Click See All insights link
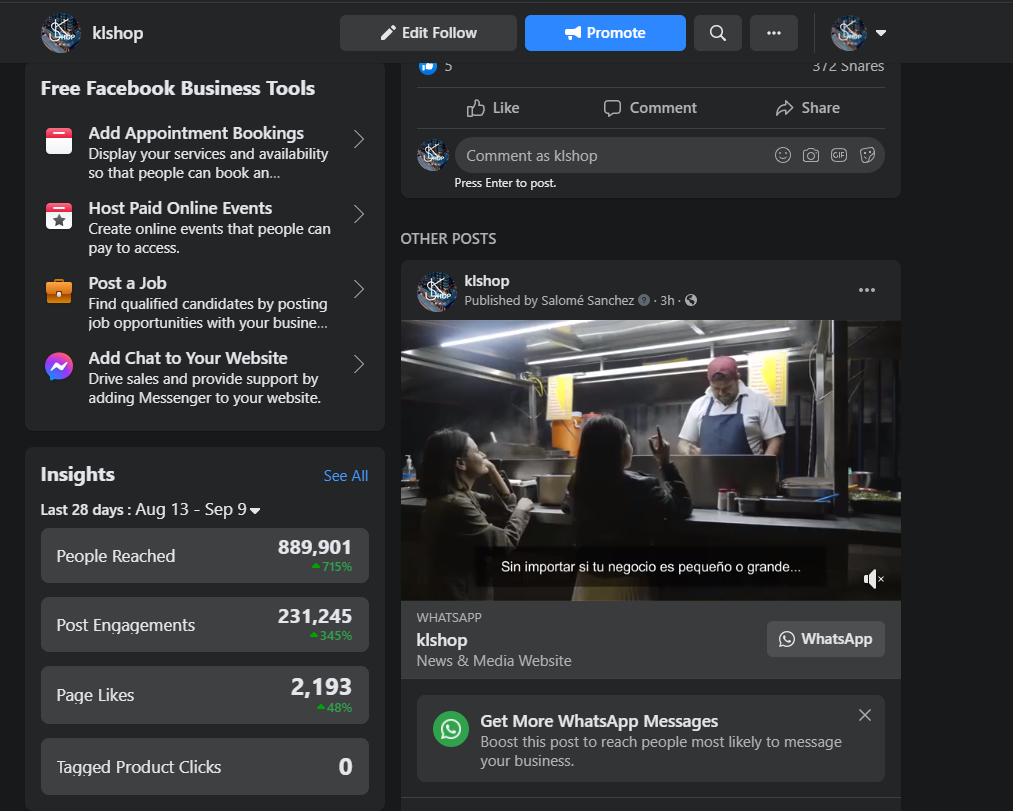This screenshot has height=811, width=1013. coord(346,476)
